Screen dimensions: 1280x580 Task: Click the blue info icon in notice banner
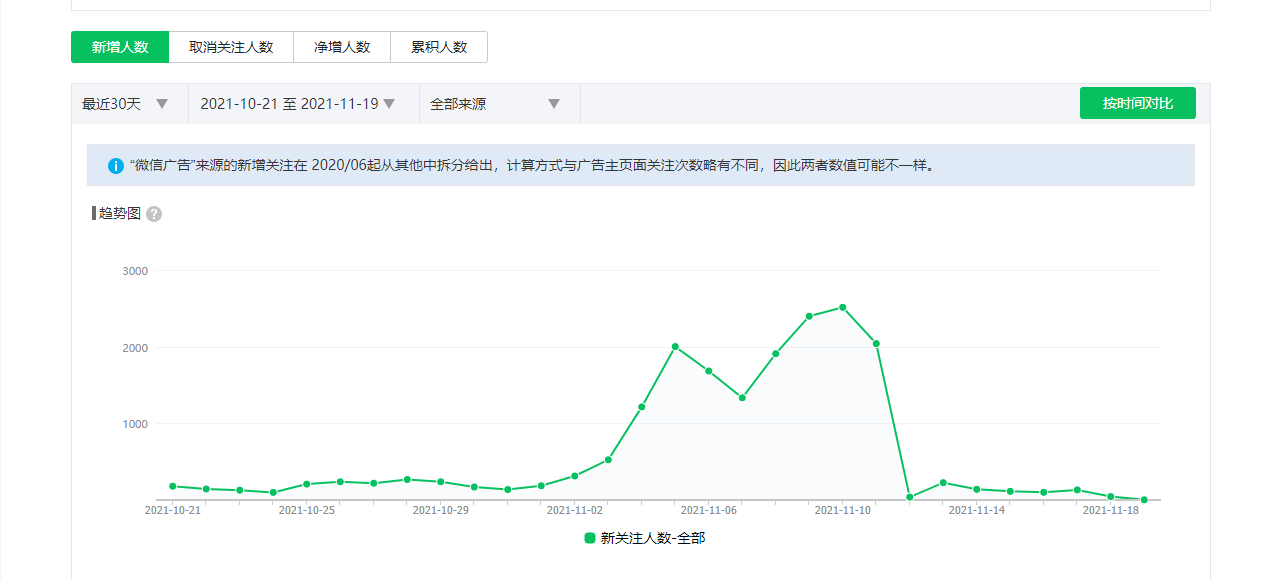click(116, 165)
